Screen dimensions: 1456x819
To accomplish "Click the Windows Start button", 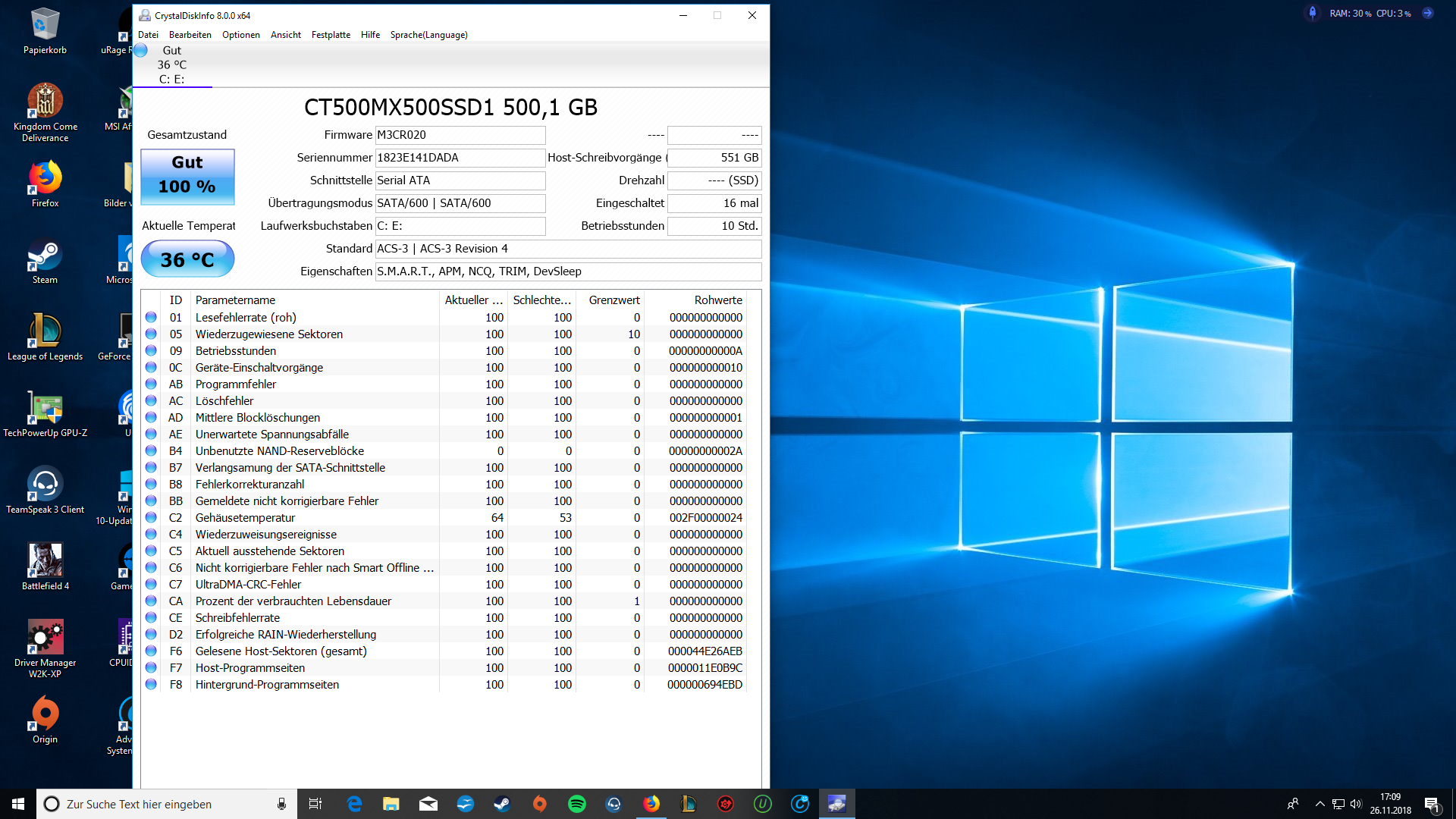I will pos(18,804).
